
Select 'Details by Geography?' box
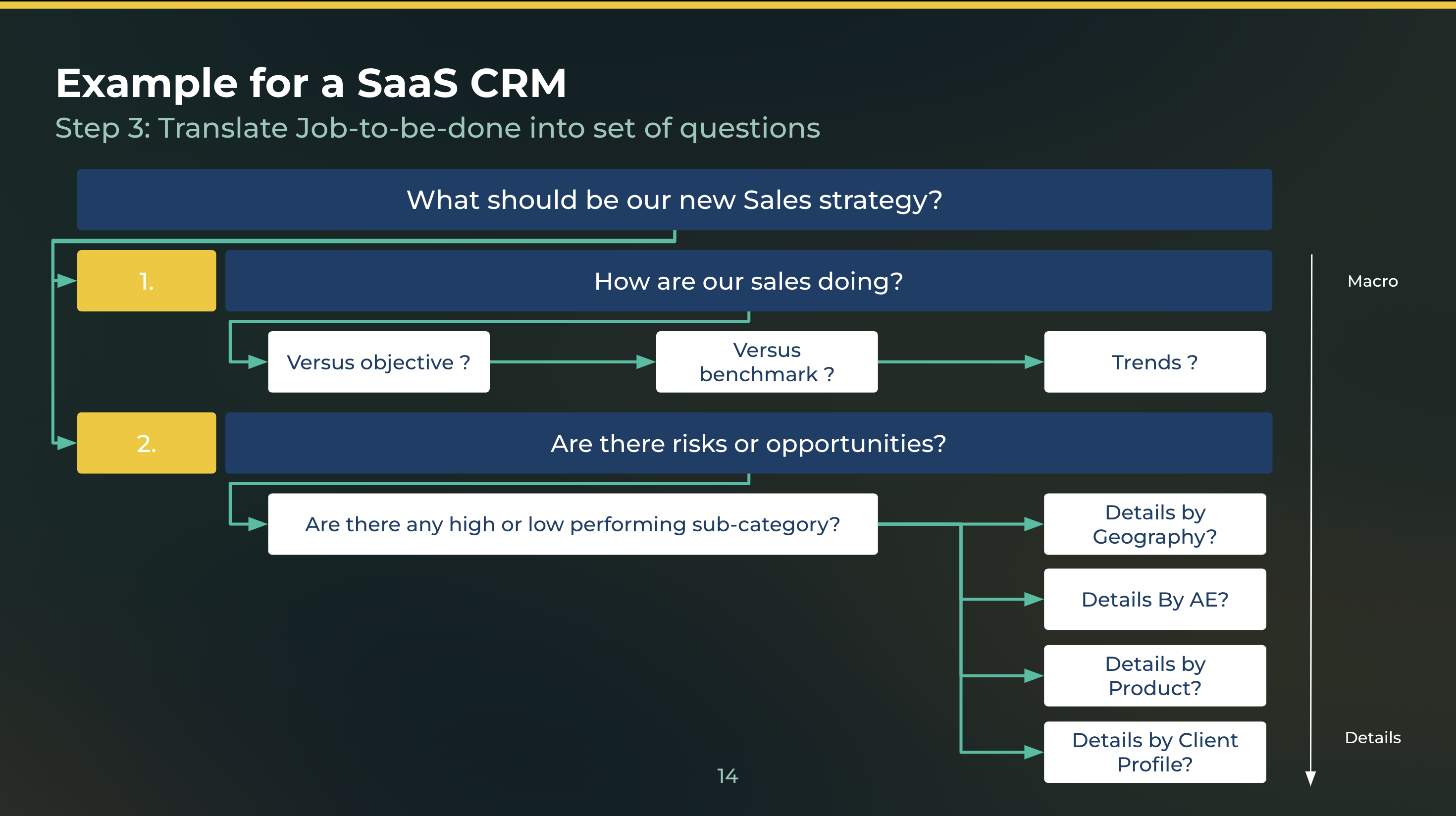1154,524
